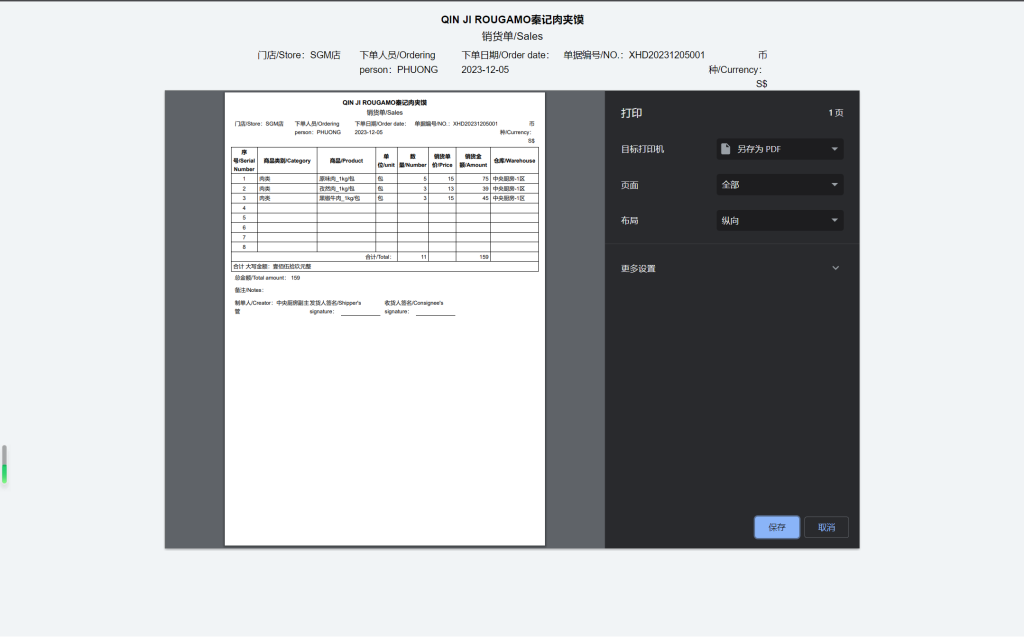This screenshot has width=1024, height=637.
Task: Click the arrow icon on 另存为 PDF selector
Action: coord(834,149)
